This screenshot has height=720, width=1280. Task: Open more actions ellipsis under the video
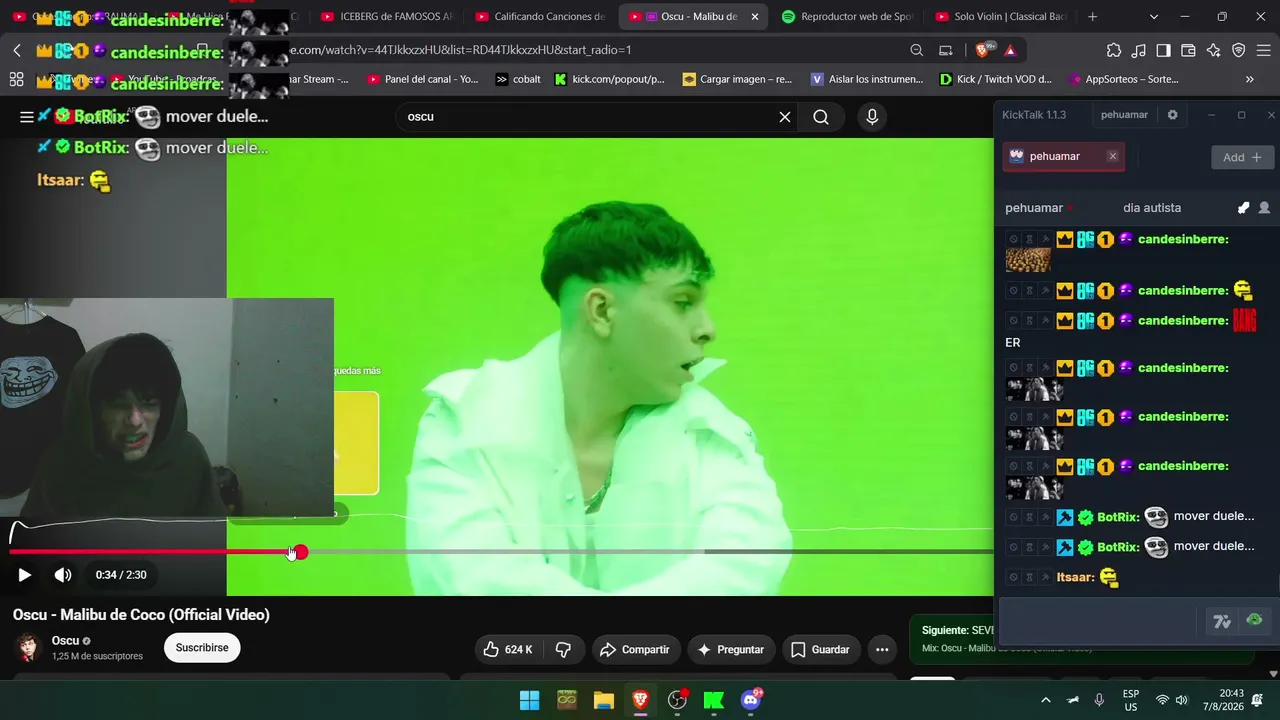(x=882, y=650)
